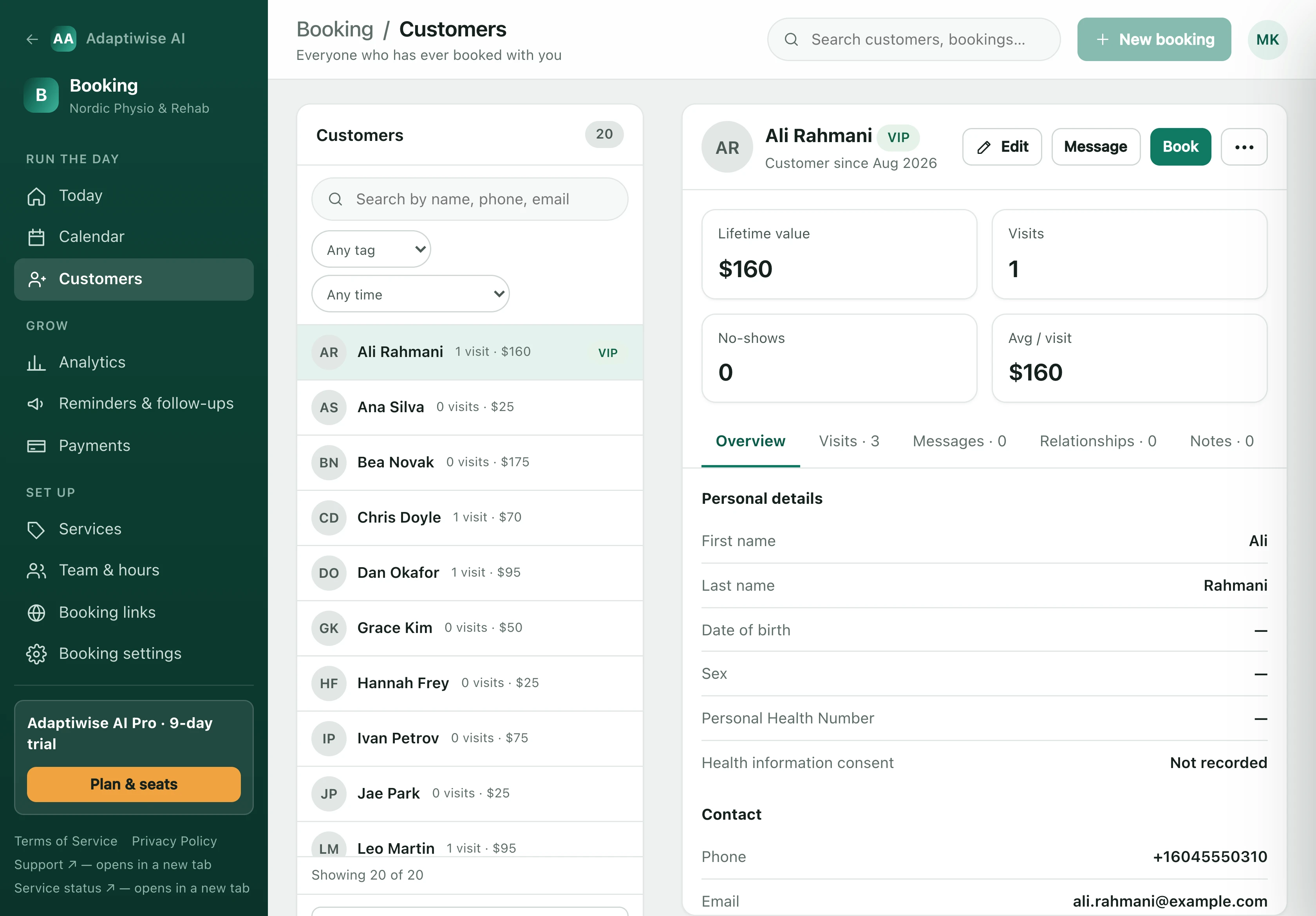Click the Team & hours people icon
The width and height of the screenshot is (1316, 916).
pyautogui.click(x=36, y=571)
